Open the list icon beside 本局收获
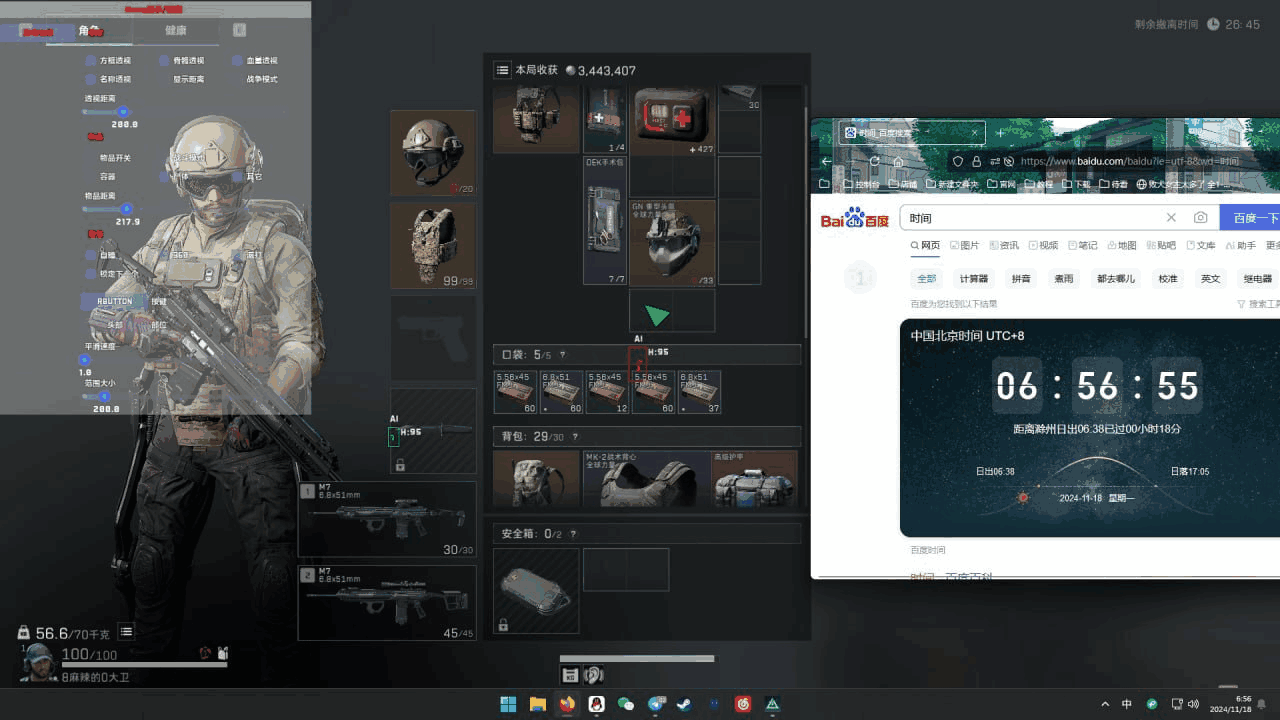Image resolution: width=1280 pixels, height=720 pixels. pos(502,70)
